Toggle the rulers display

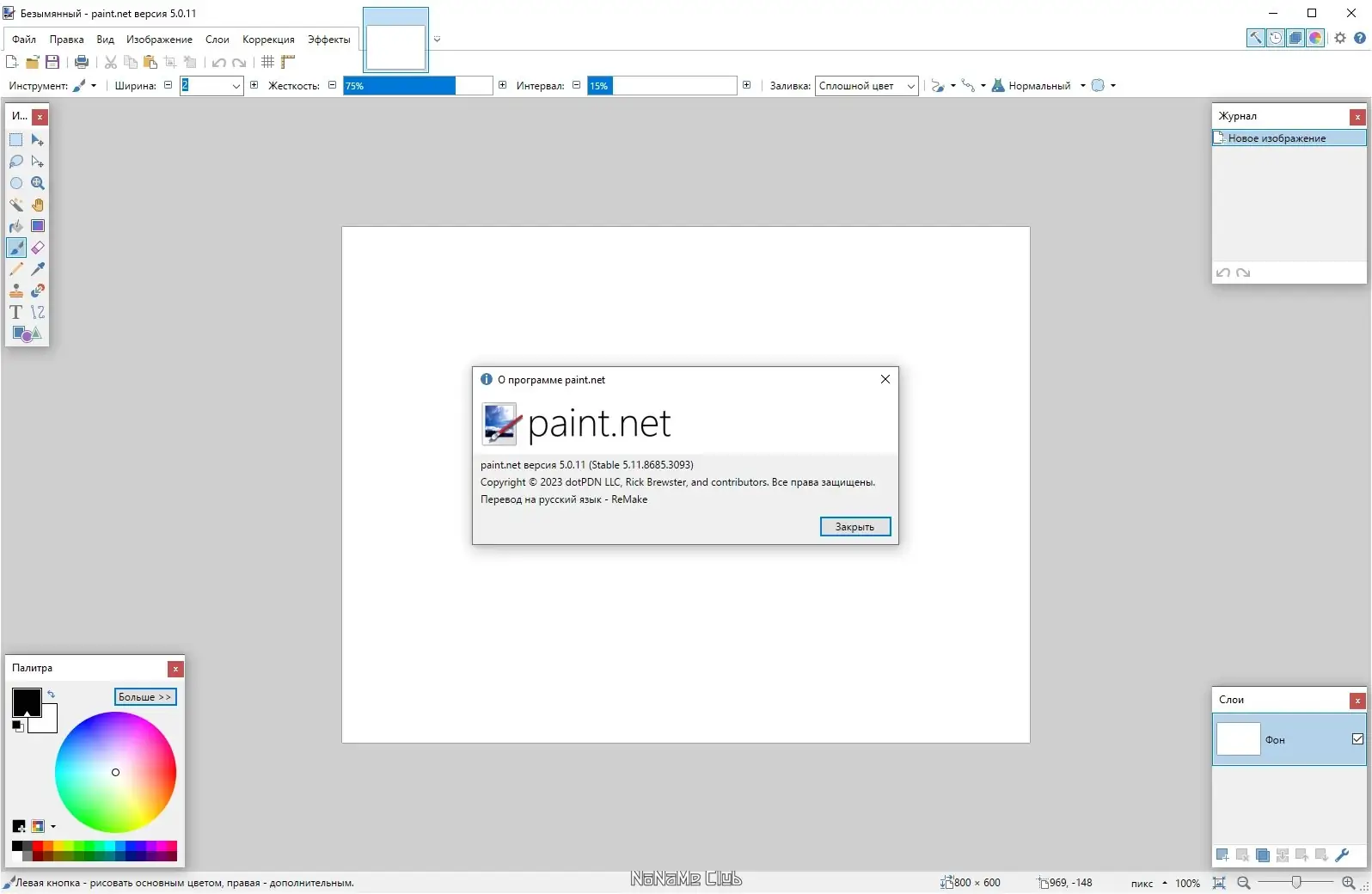[x=288, y=62]
